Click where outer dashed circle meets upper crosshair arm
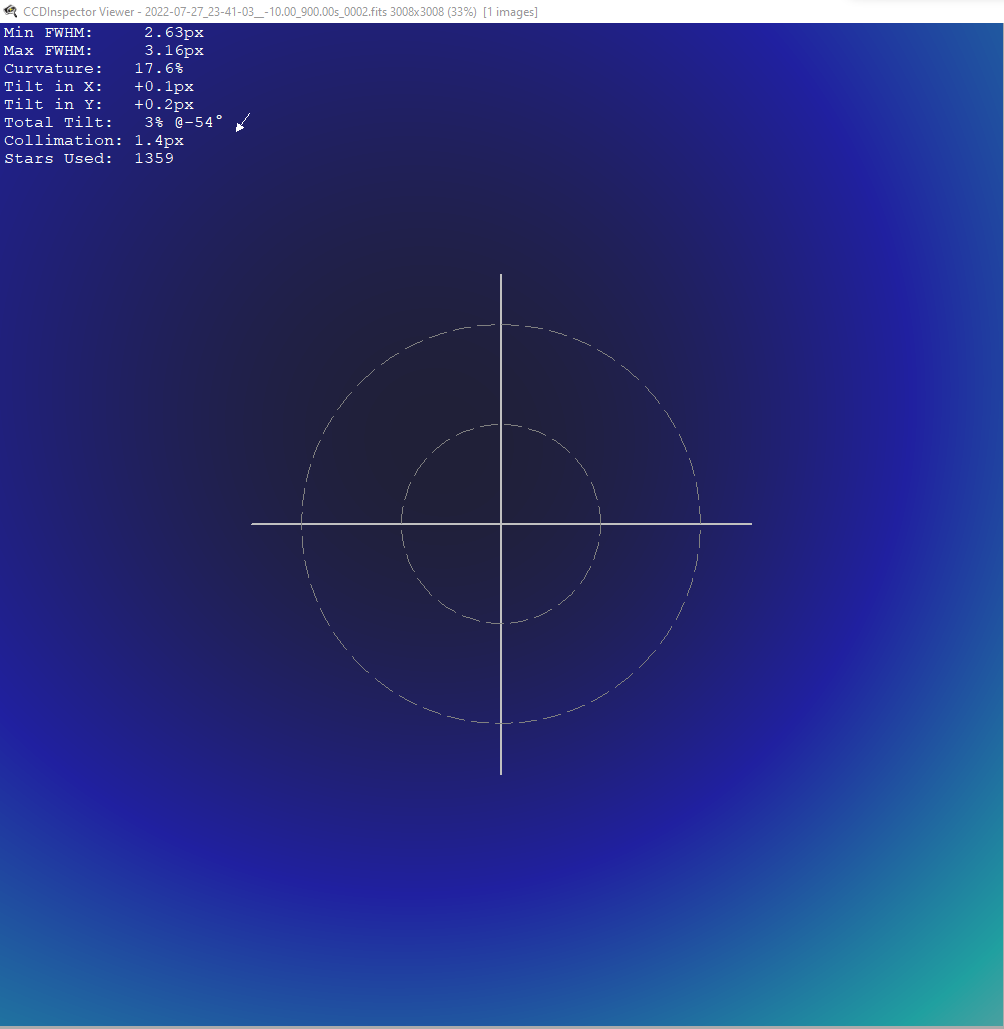Viewport: 1004px width, 1029px height. (501, 324)
